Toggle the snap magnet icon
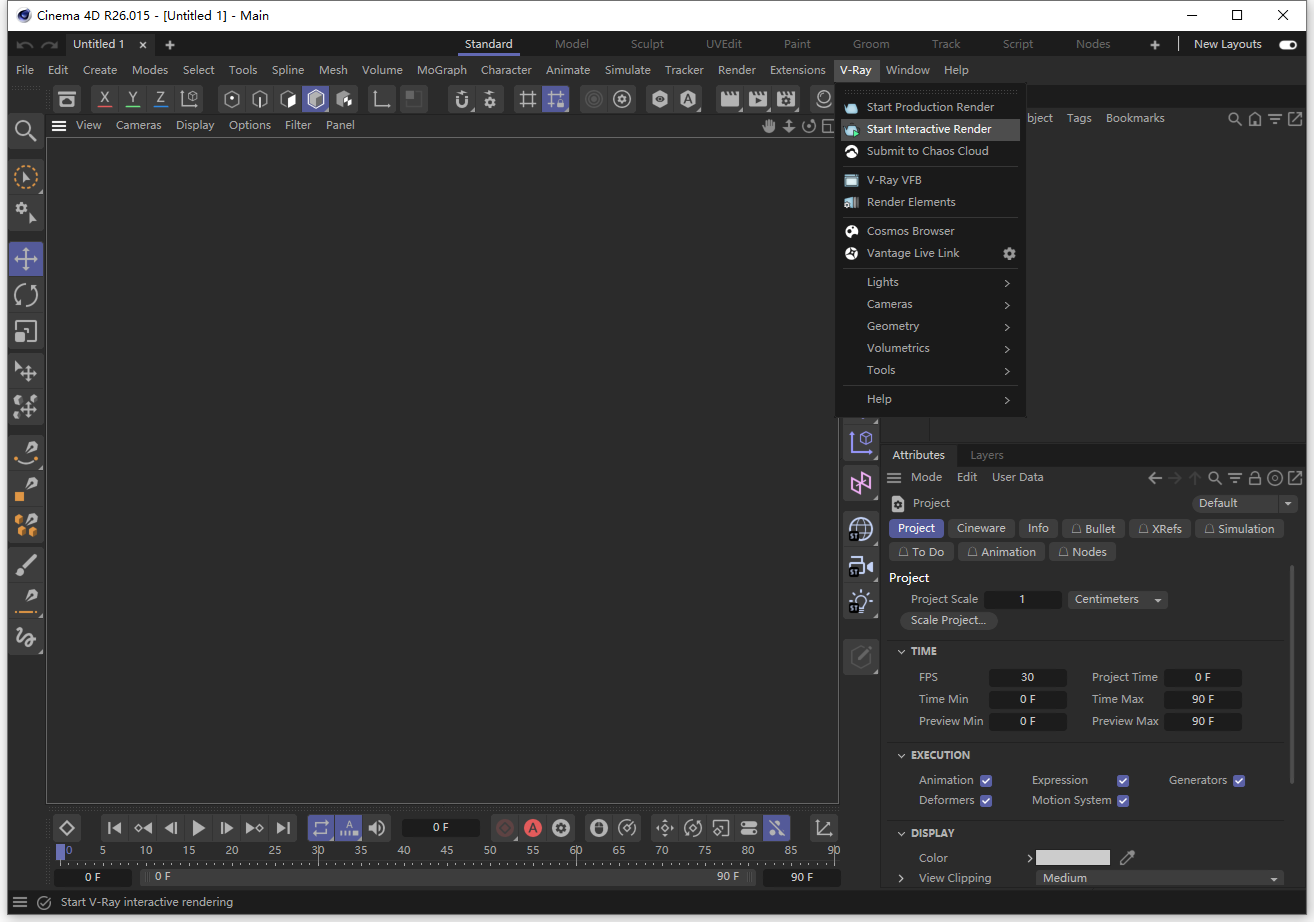 coord(461,99)
